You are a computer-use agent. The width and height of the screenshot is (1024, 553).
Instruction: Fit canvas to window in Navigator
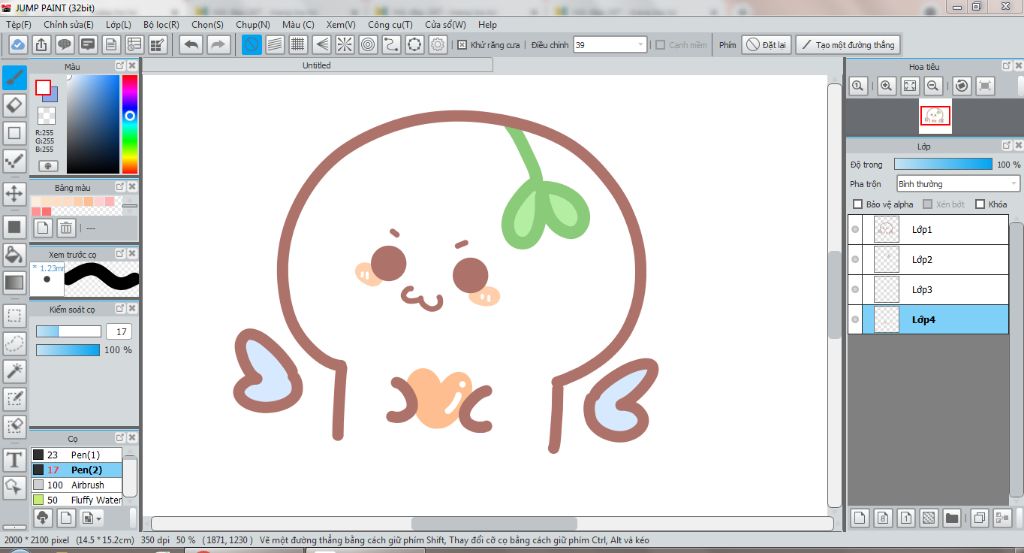click(910, 86)
